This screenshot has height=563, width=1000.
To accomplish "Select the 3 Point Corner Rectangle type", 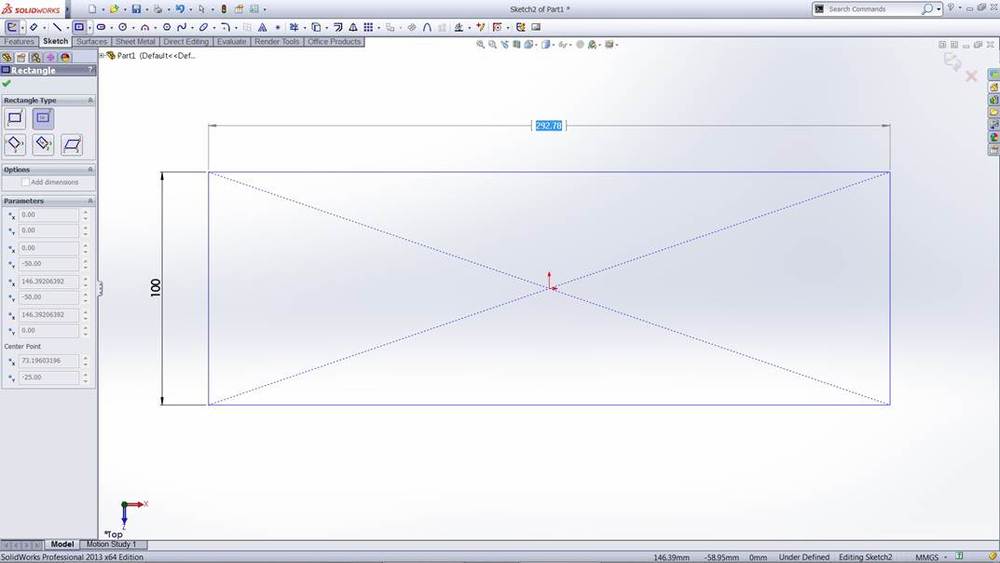I will click(15, 145).
